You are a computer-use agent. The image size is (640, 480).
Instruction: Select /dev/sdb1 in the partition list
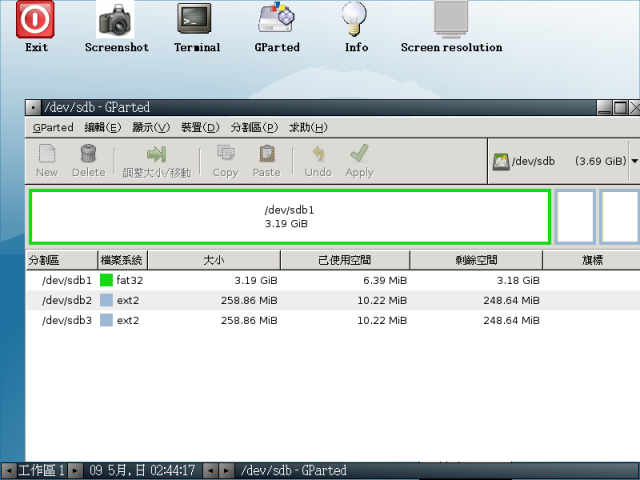click(67, 280)
